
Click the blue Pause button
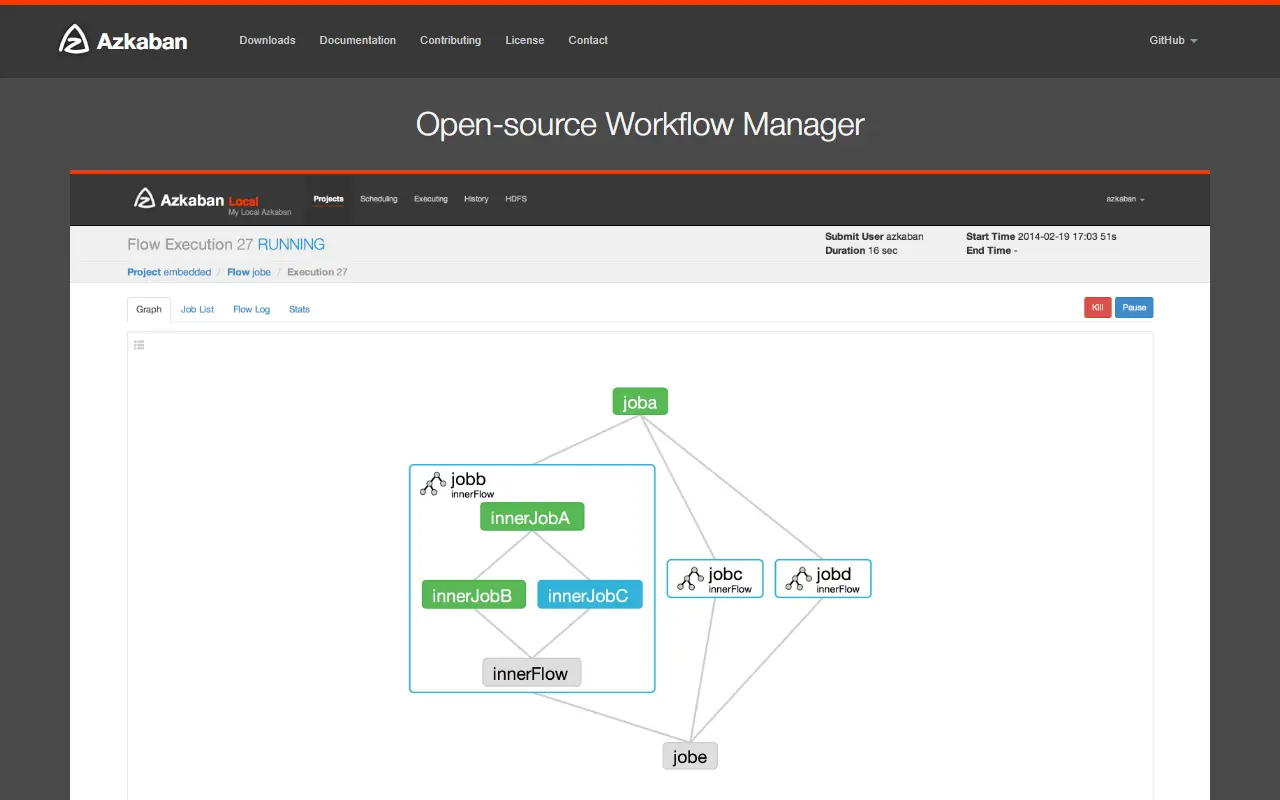point(1134,308)
